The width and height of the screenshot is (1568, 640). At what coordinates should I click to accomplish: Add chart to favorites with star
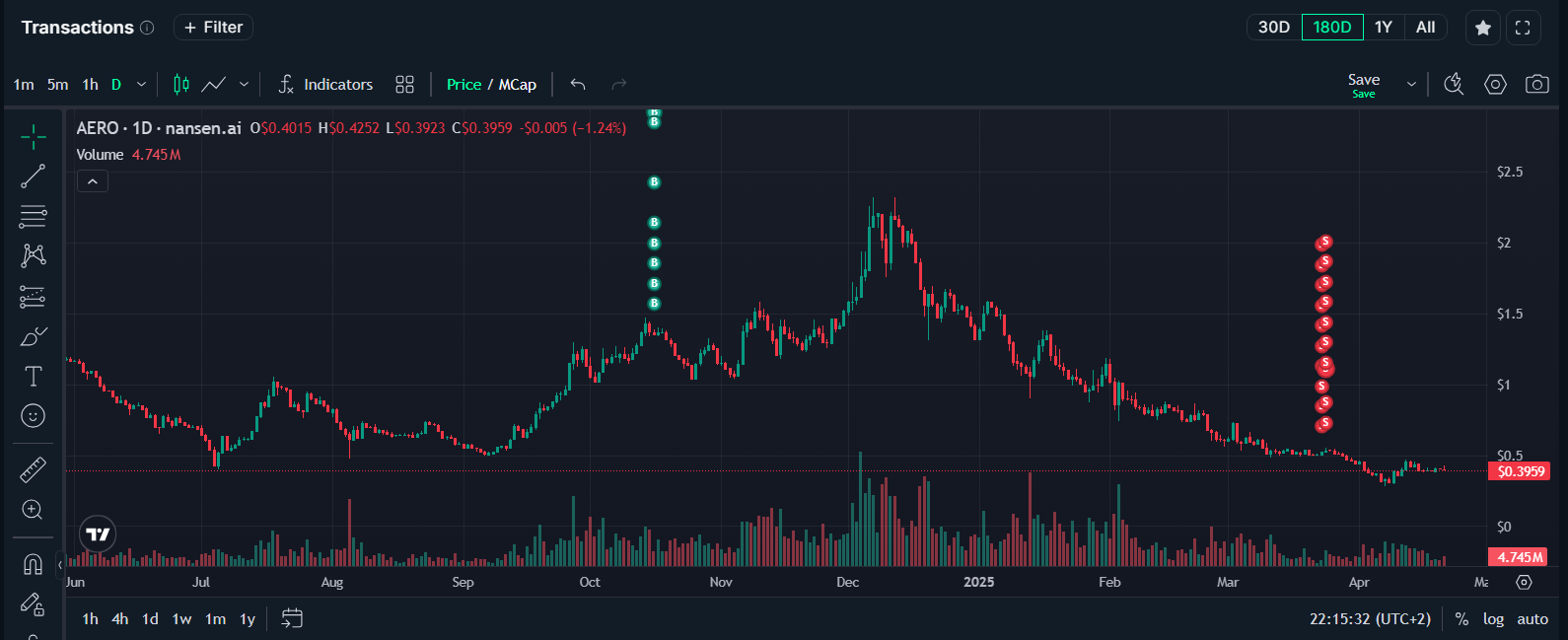click(1483, 28)
